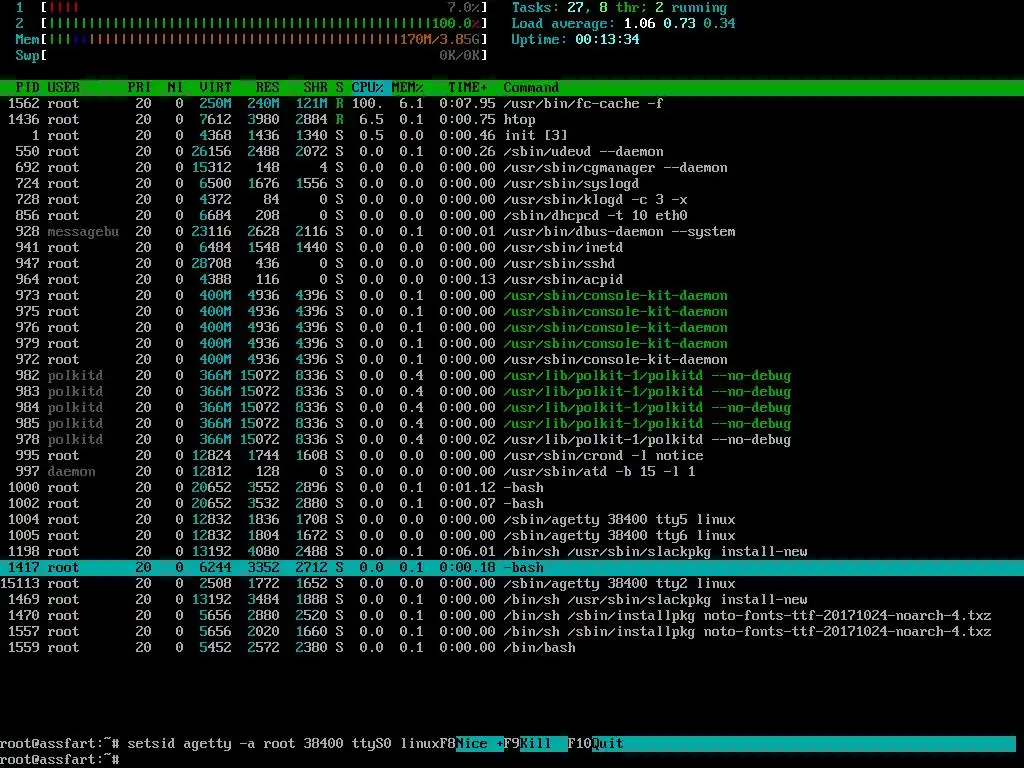Click the PRI column header
This screenshot has height=768, width=1024.
pos(139,88)
